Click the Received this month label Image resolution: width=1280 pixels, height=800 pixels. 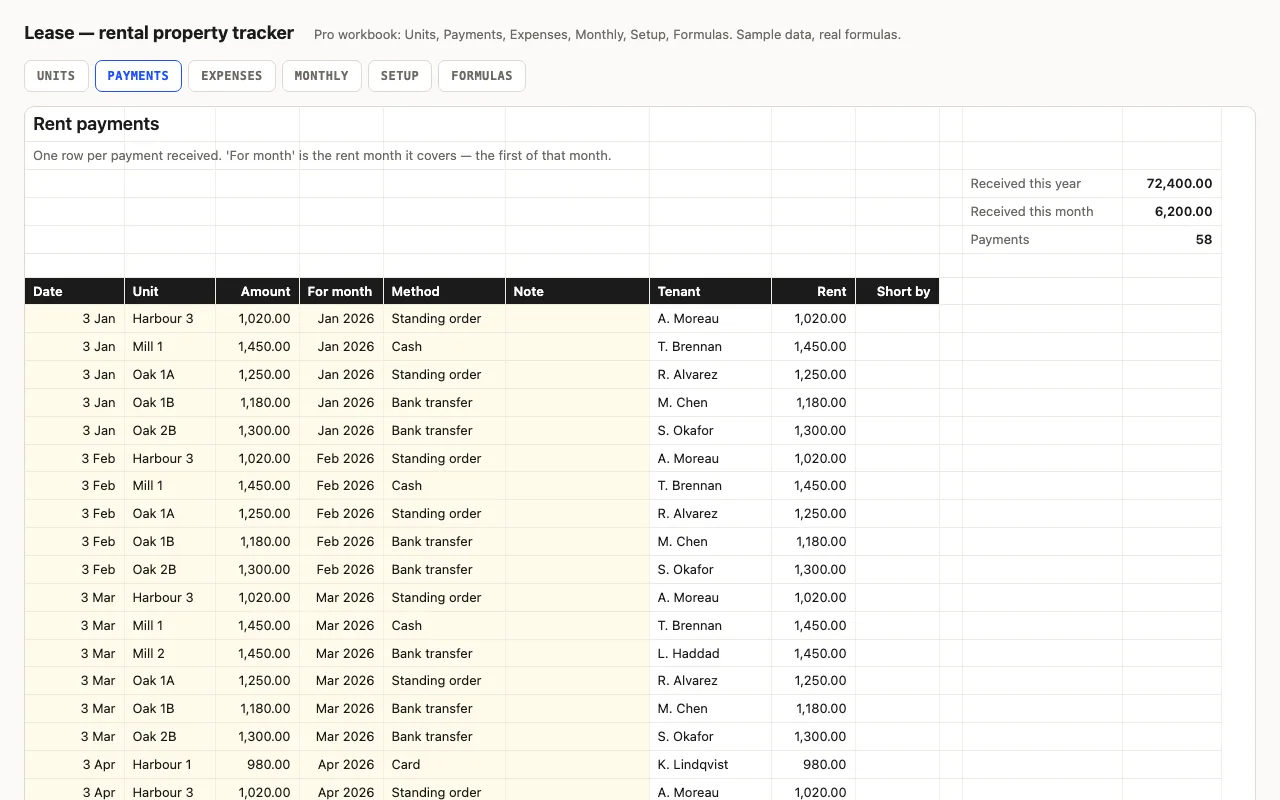coord(1032,212)
